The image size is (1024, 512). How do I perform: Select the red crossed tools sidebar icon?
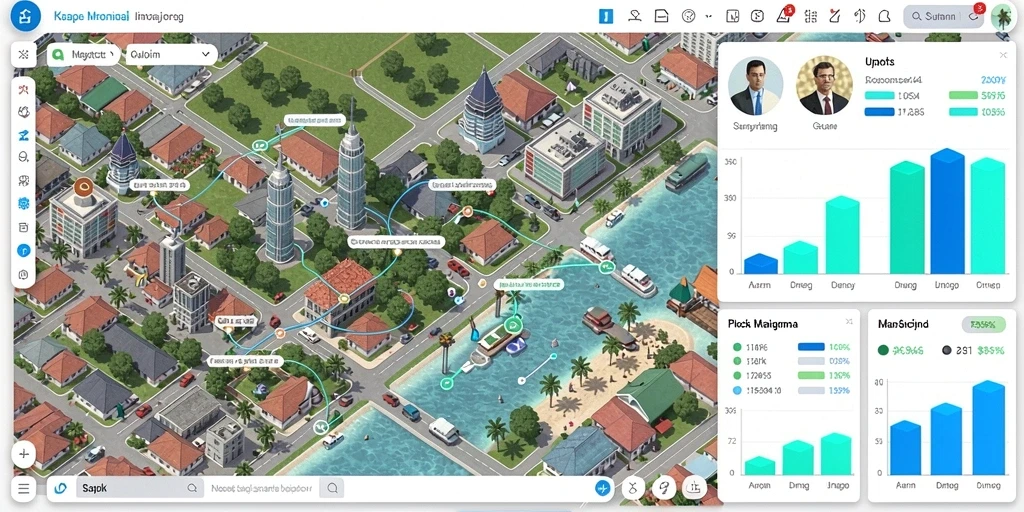point(24,89)
